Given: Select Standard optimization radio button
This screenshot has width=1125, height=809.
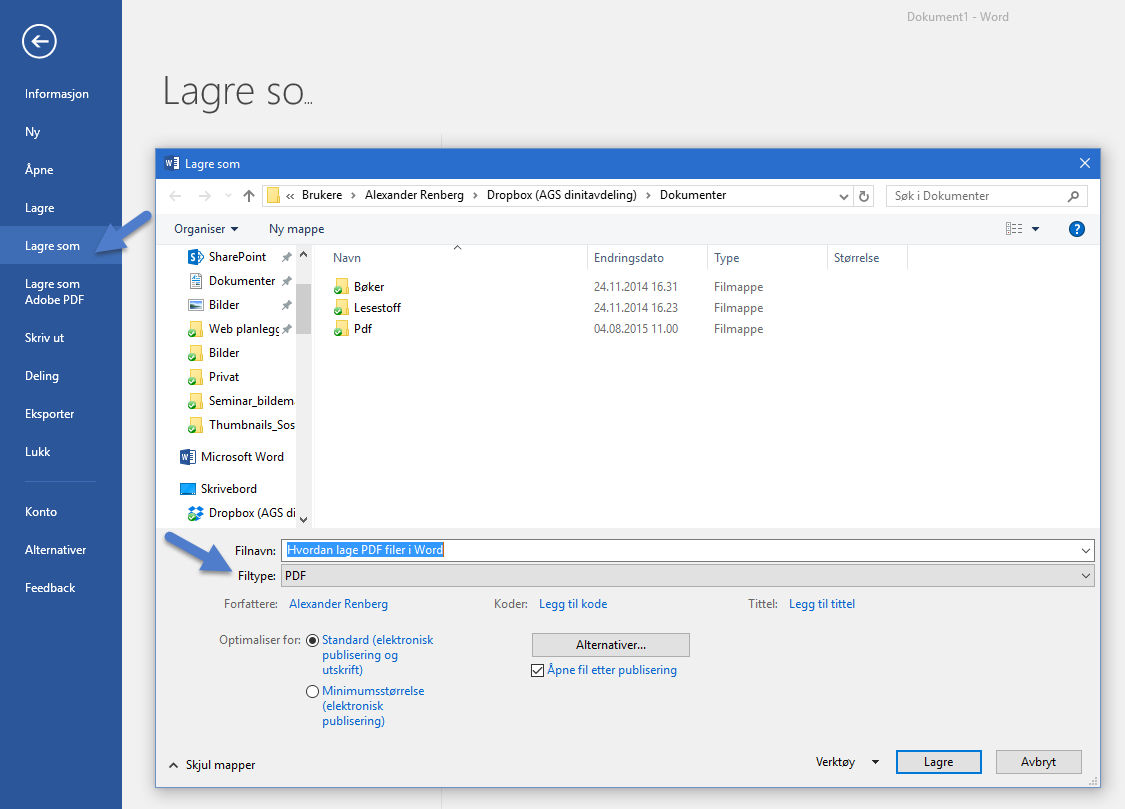Looking at the screenshot, I should 312,640.
